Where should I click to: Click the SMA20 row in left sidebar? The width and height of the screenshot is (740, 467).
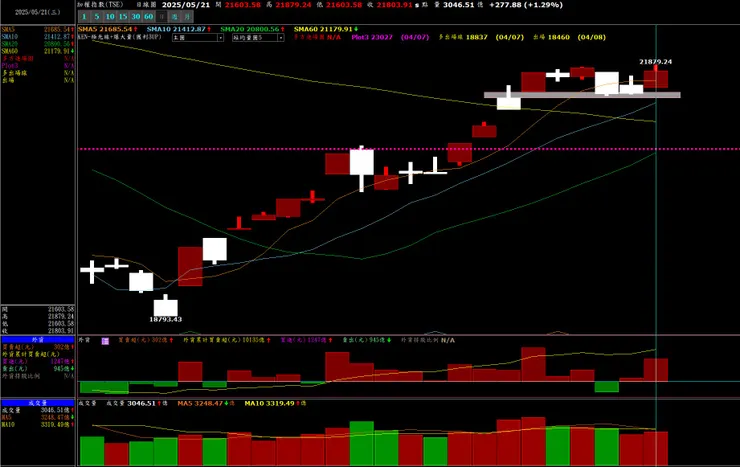pos(38,44)
